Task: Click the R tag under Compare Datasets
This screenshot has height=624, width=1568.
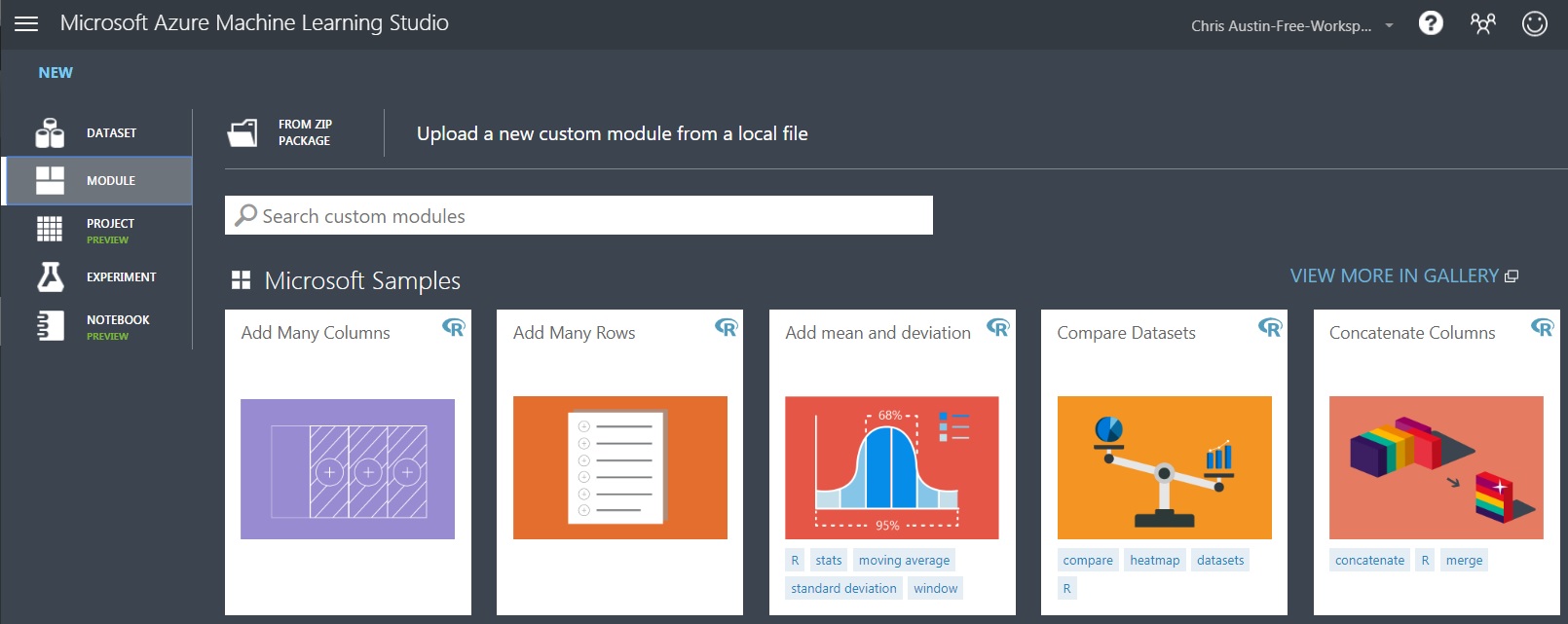Action: coord(1067,589)
